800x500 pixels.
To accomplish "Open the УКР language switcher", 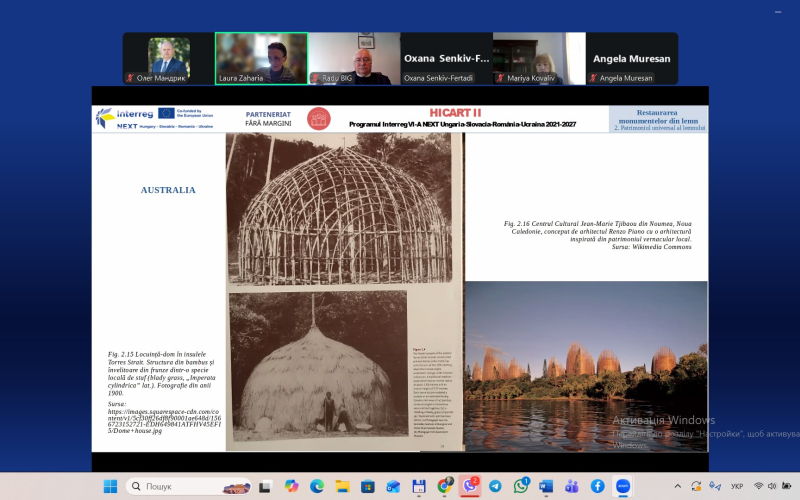I will pyautogui.click(x=736, y=486).
